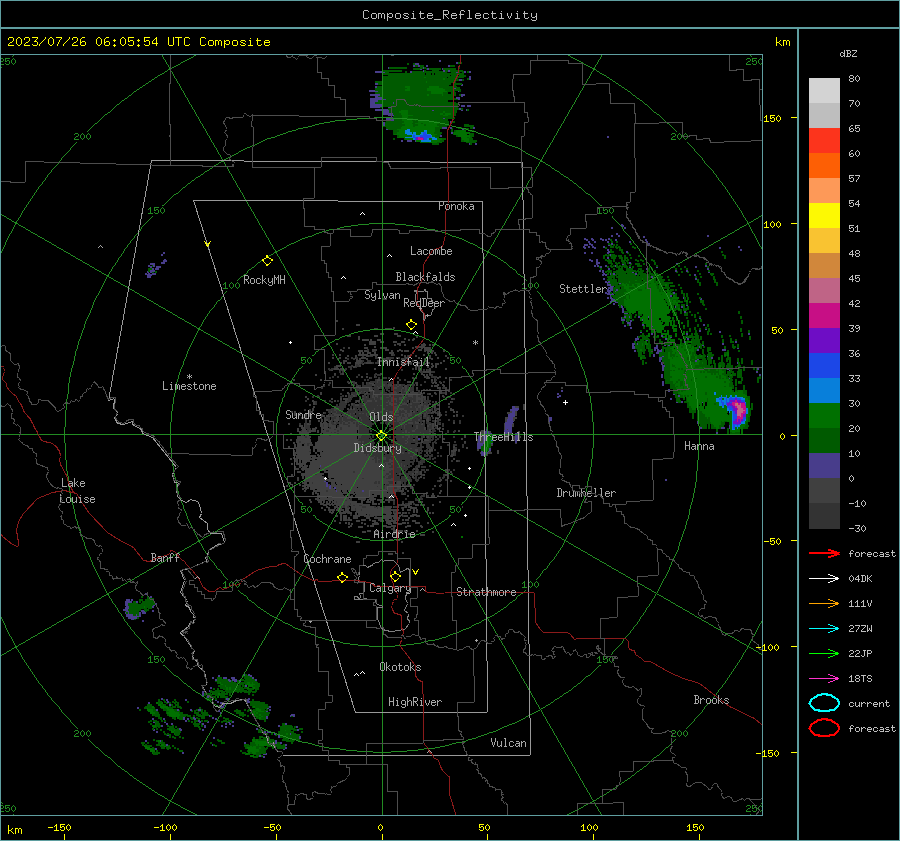Click the km unit label at bottom left

tap(14, 830)
